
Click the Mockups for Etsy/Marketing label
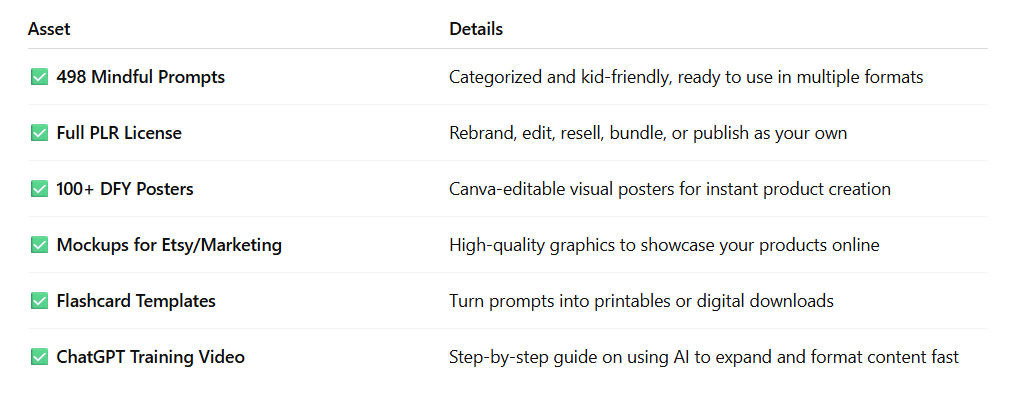[169, 245]
